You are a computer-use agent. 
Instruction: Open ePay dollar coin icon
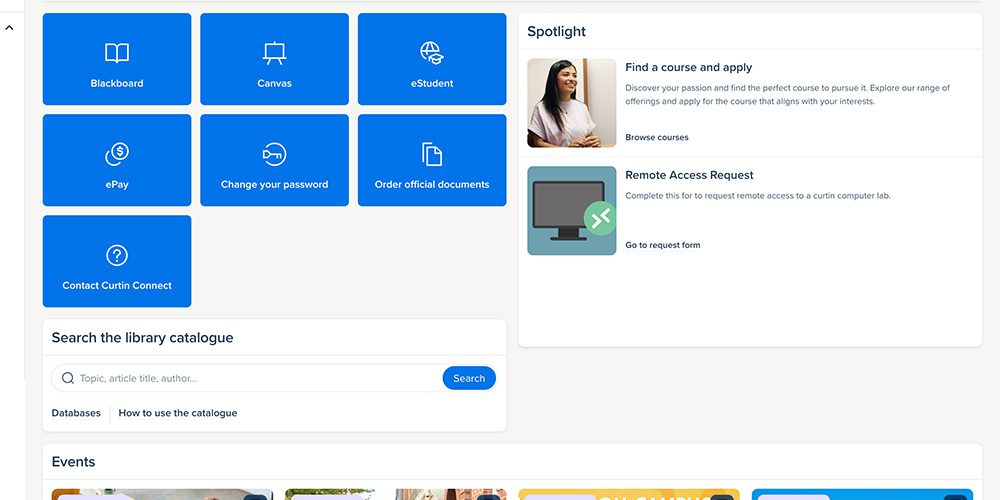(x=117, y=154)
